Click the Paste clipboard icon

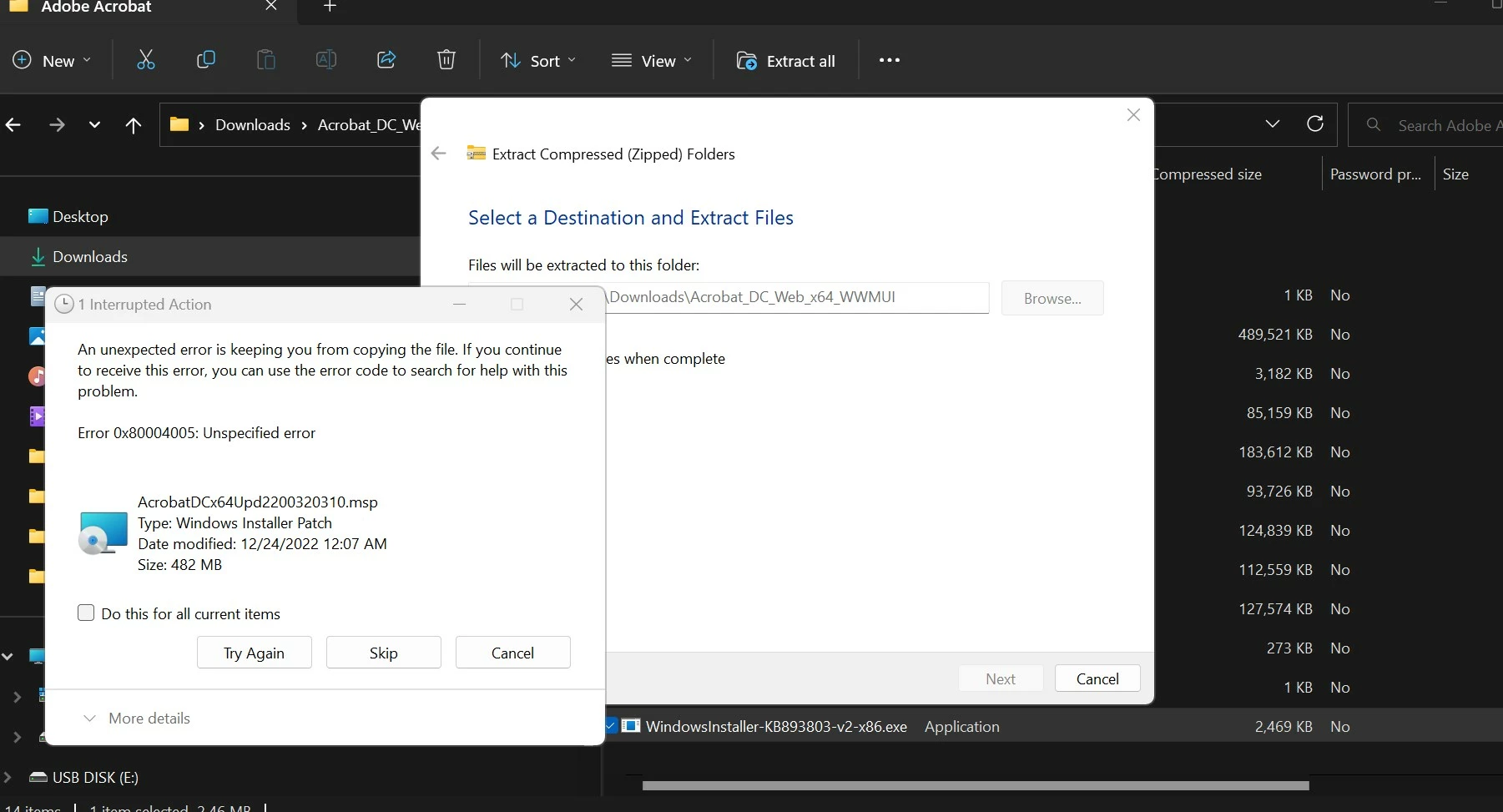click(265, 60)
